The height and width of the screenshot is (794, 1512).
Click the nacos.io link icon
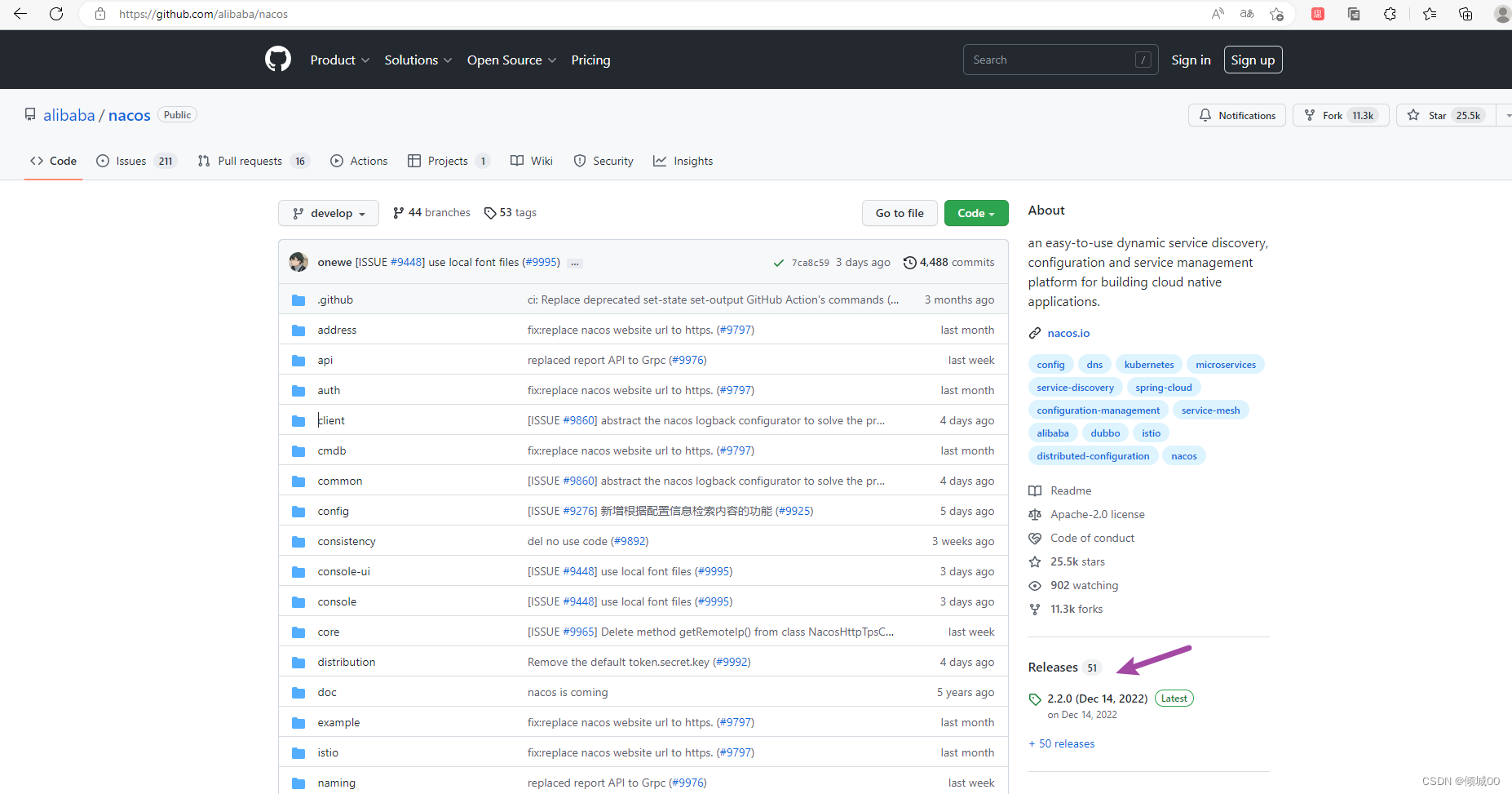(x=1035, y=333)
